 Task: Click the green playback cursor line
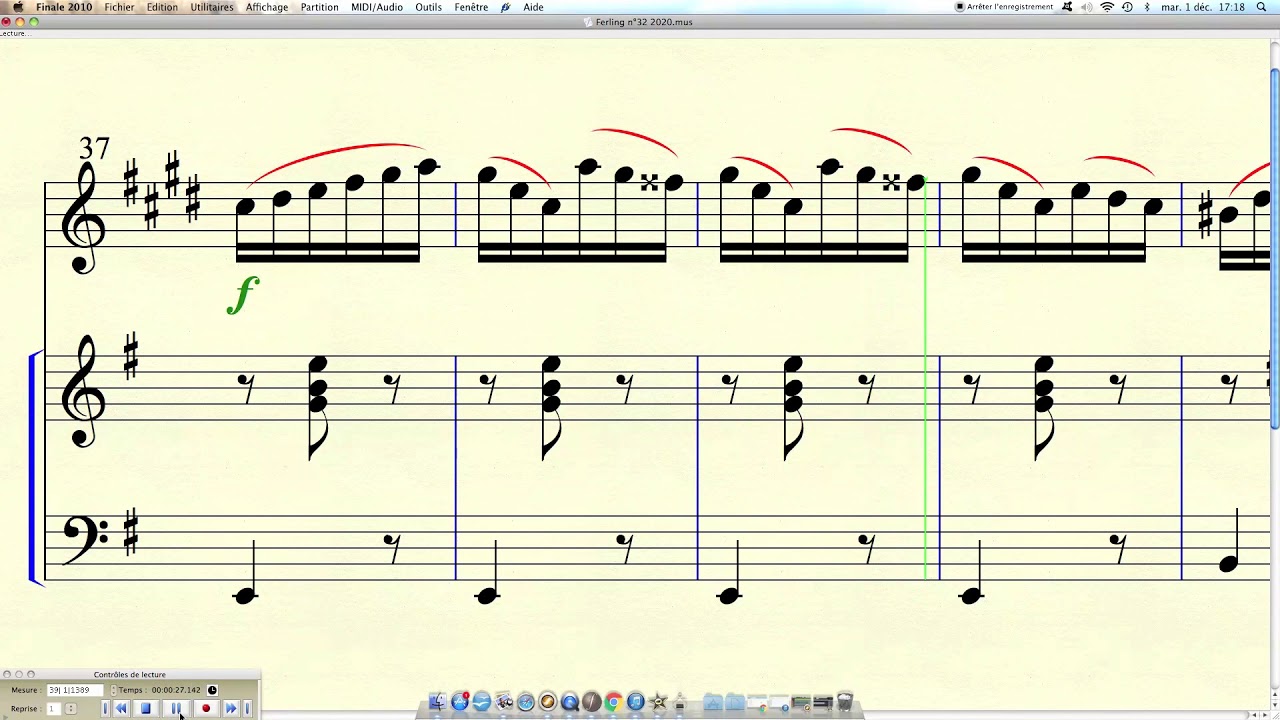click(926, 378)
